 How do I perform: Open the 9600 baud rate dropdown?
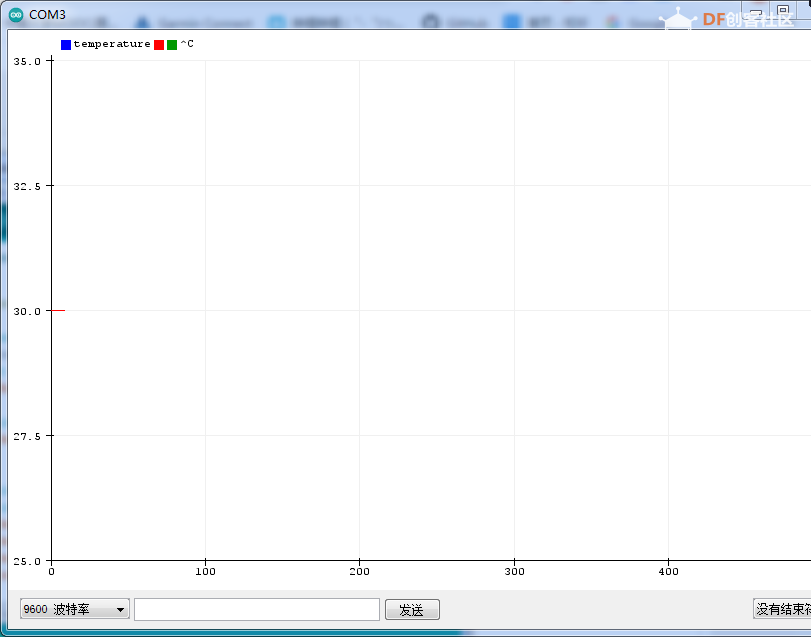pyautogui.click(x=74, y=609)
